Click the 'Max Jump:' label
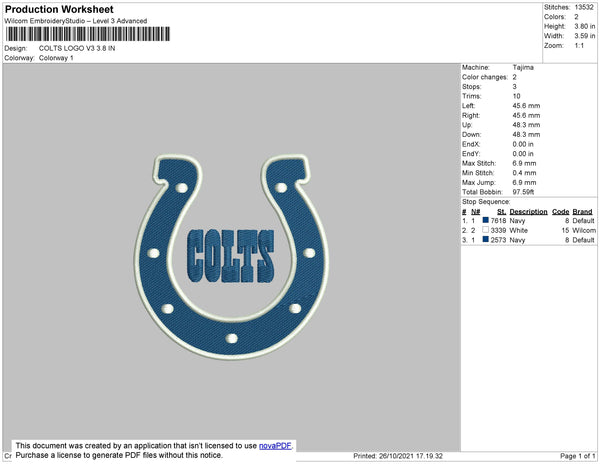This screenshot has height=464, width=600. click(x=479, y=182)
